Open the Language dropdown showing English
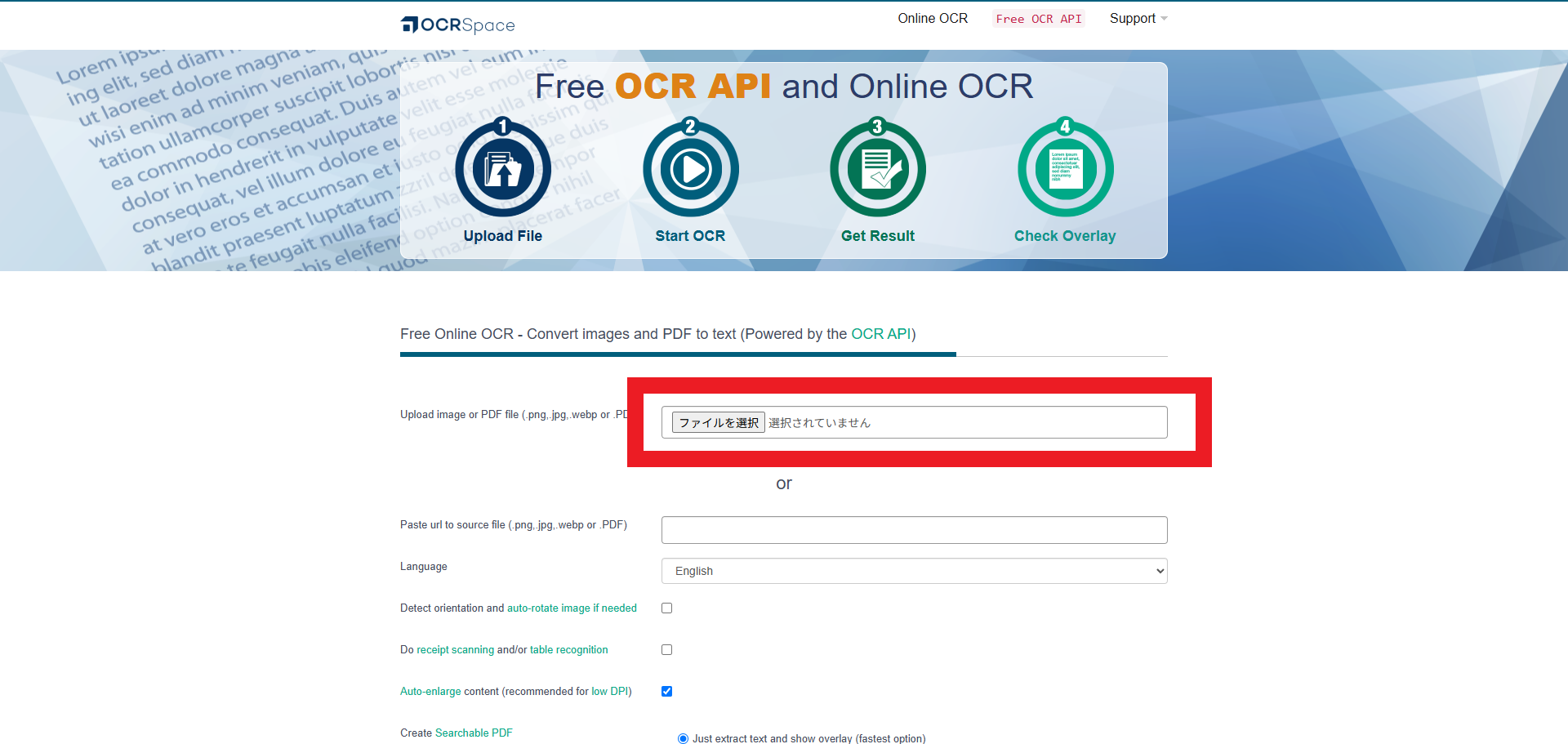 pyautogui.click(x=914, y=571)
